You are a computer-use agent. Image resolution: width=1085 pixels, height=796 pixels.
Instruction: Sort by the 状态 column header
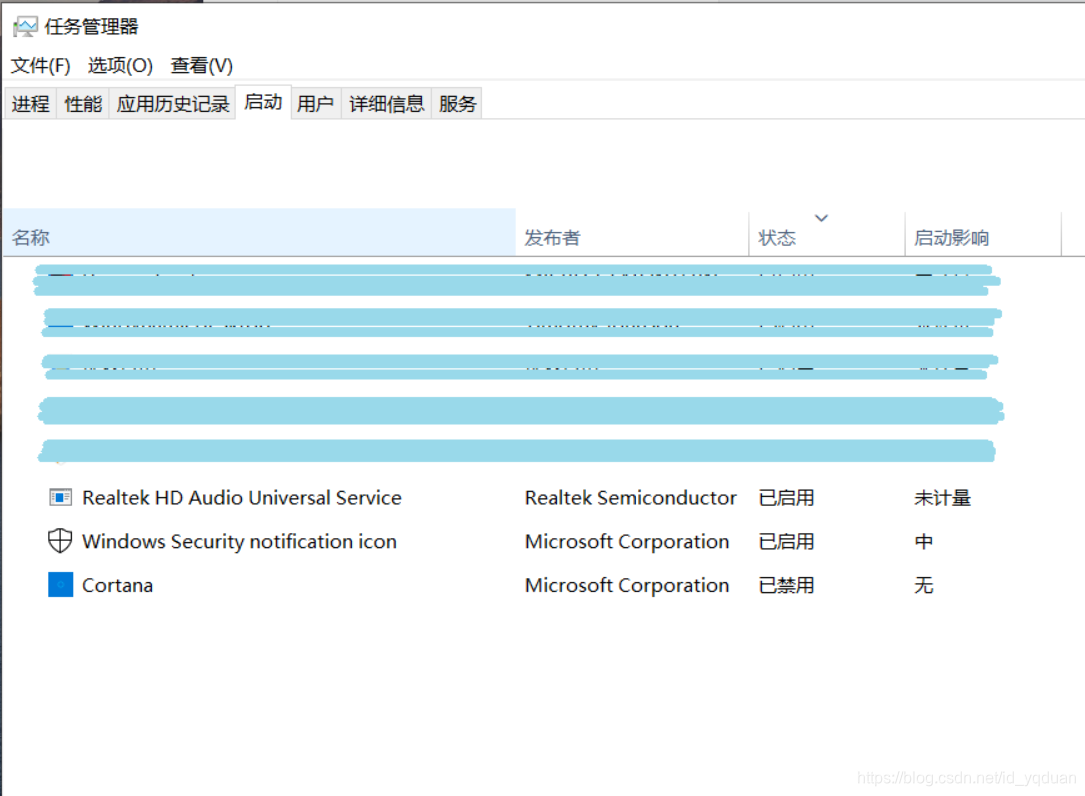pos(827,233)
